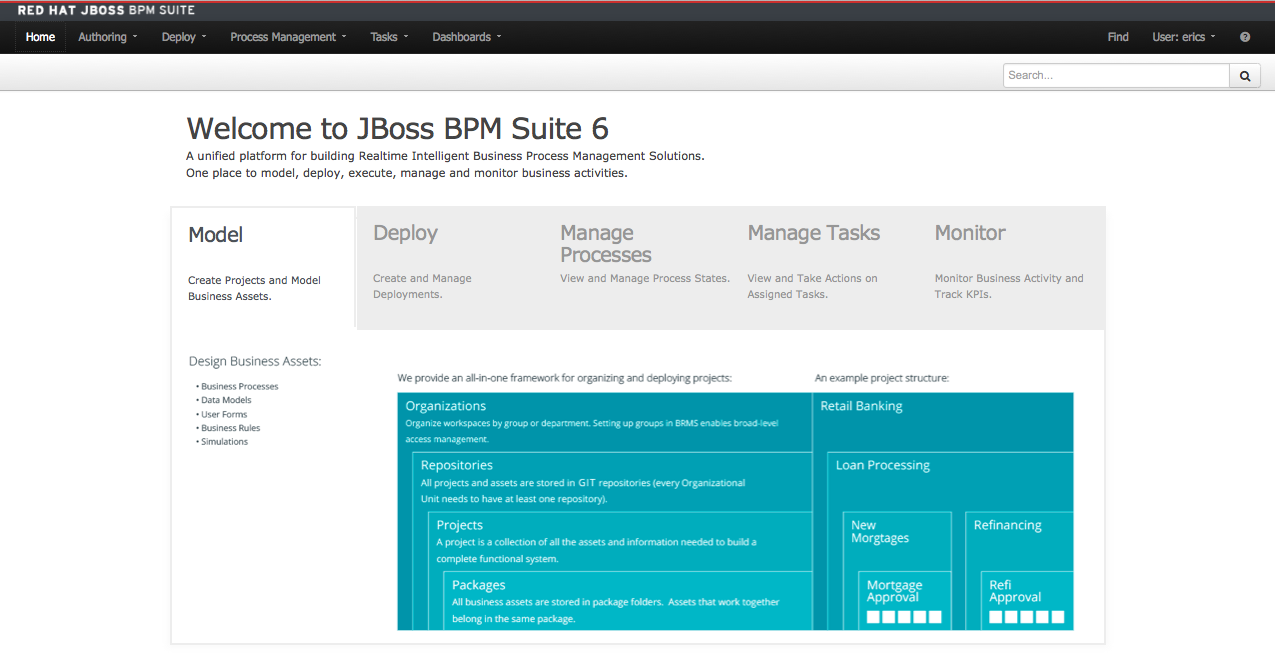The image size is (1275, 658).
Task: Go to Home in the navigation bar
Action: (41, 37)
